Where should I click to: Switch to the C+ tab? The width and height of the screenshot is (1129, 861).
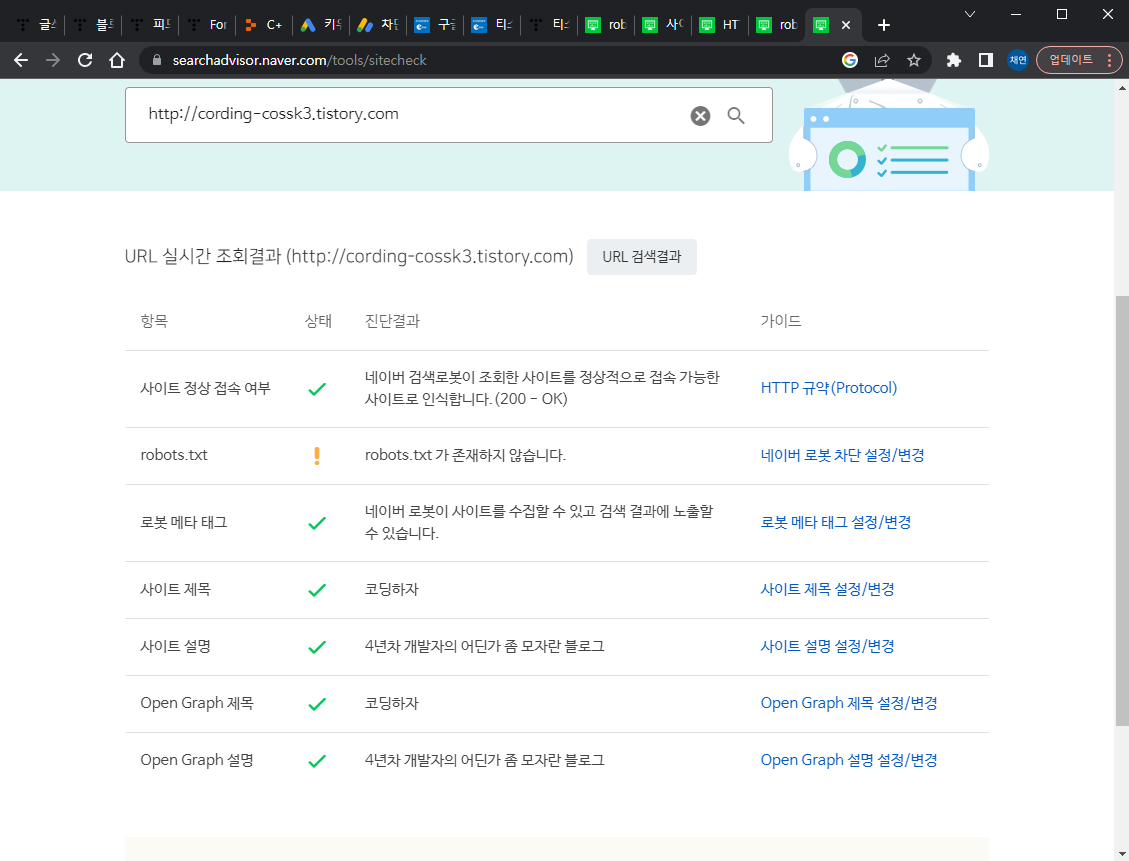[x=264, y=25]
